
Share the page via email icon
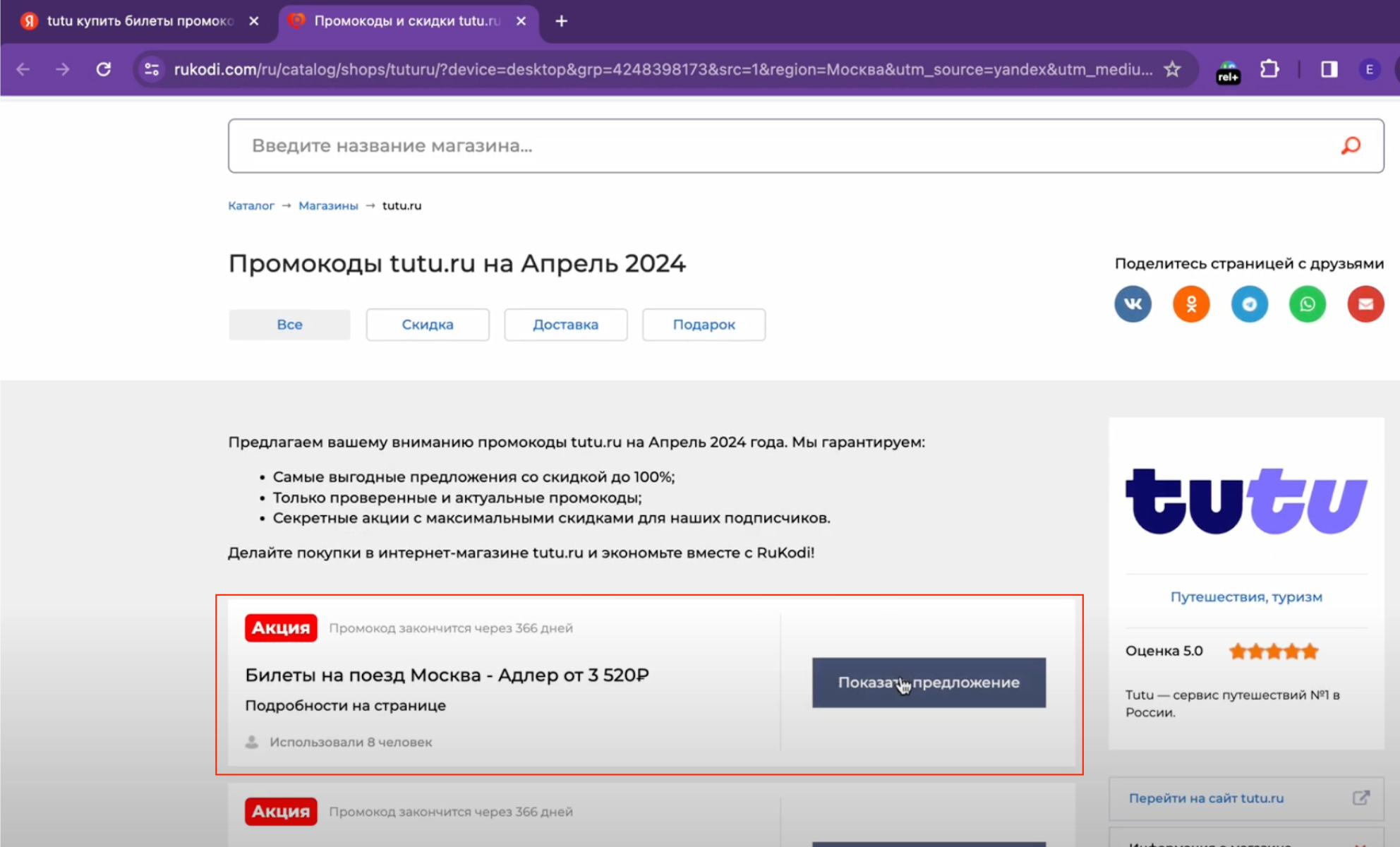coord(1365,304)
